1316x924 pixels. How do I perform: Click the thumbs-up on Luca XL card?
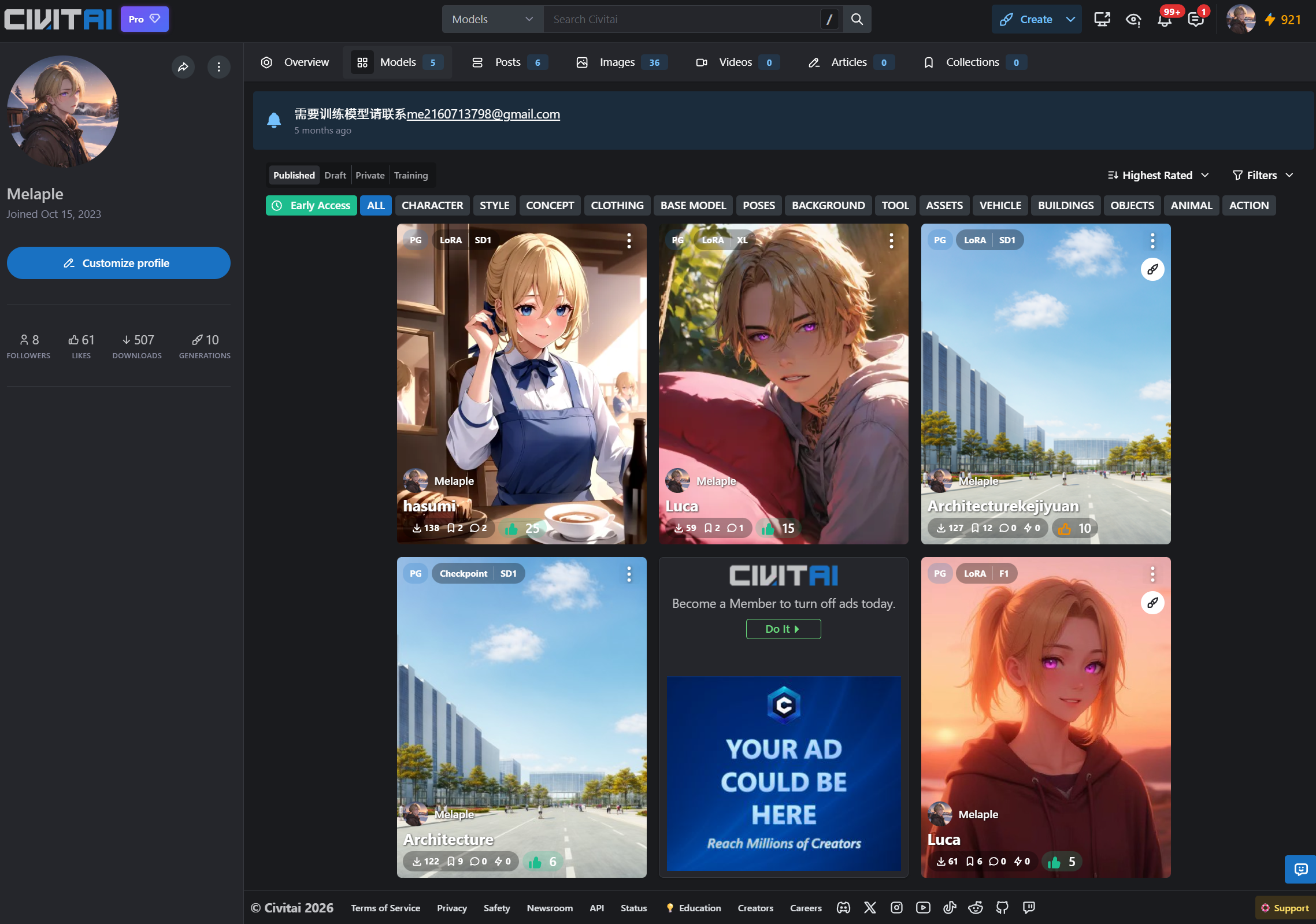pos(768,528)
